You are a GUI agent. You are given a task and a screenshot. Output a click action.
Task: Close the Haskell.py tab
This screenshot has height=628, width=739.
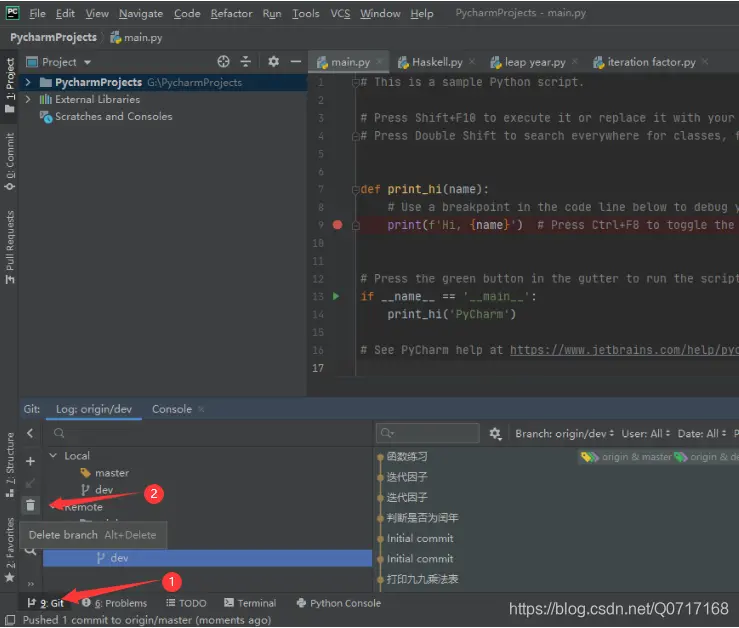pos(472,62)
